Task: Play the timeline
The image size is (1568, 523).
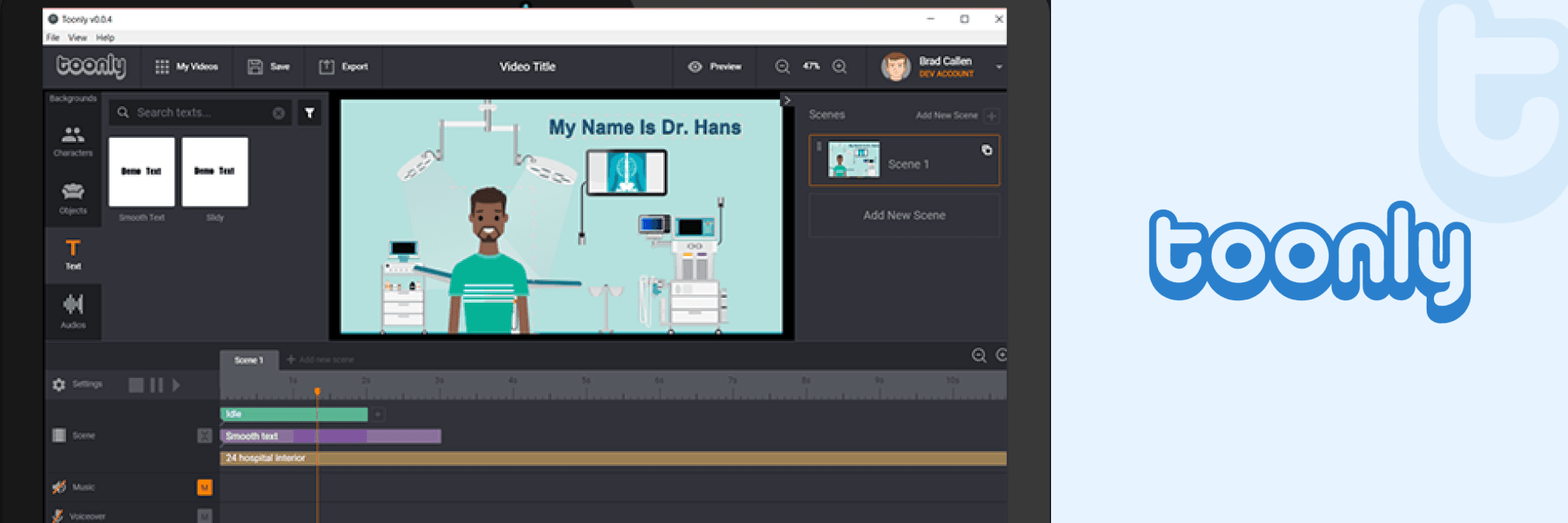Action: pos(176,385)
